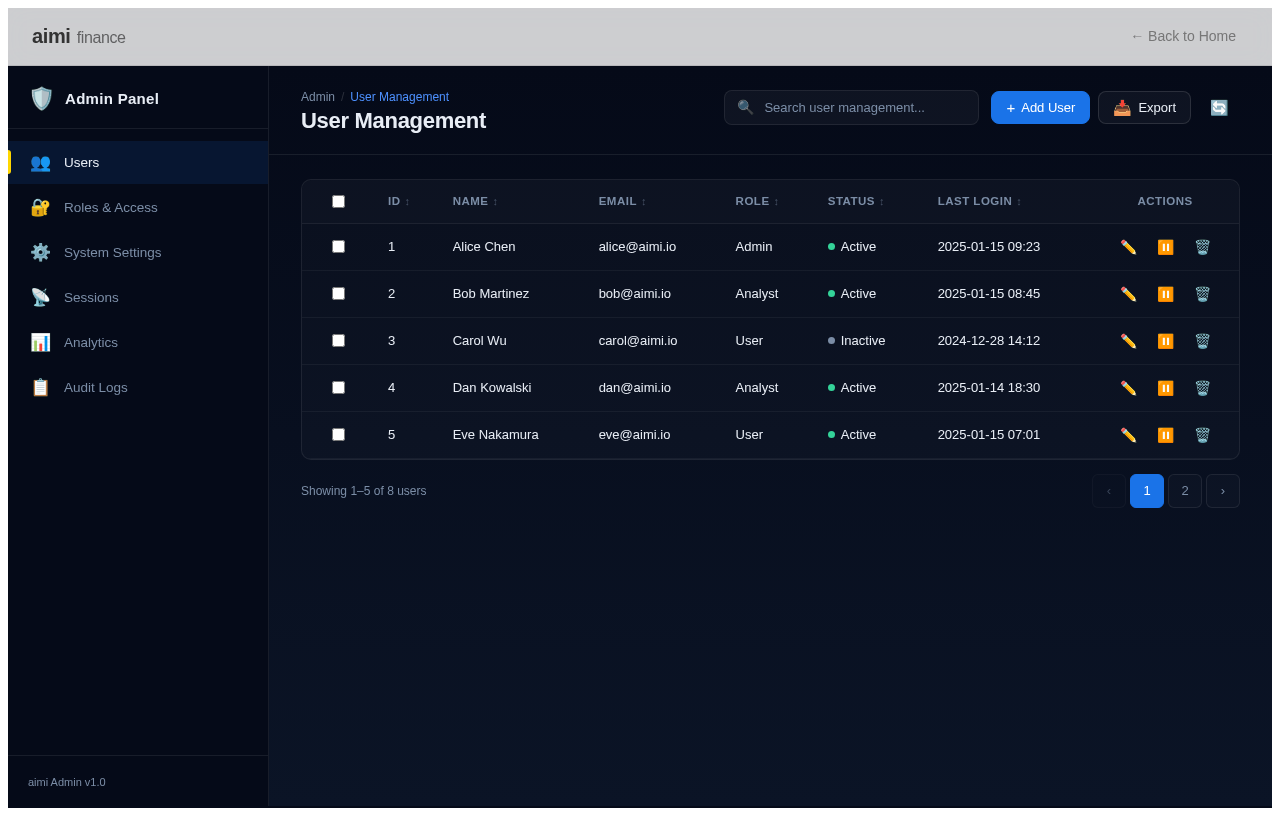1280x816 pixels.
Task: Click pause icon in Carol Wu row
Action: (x=1165, y=341)
